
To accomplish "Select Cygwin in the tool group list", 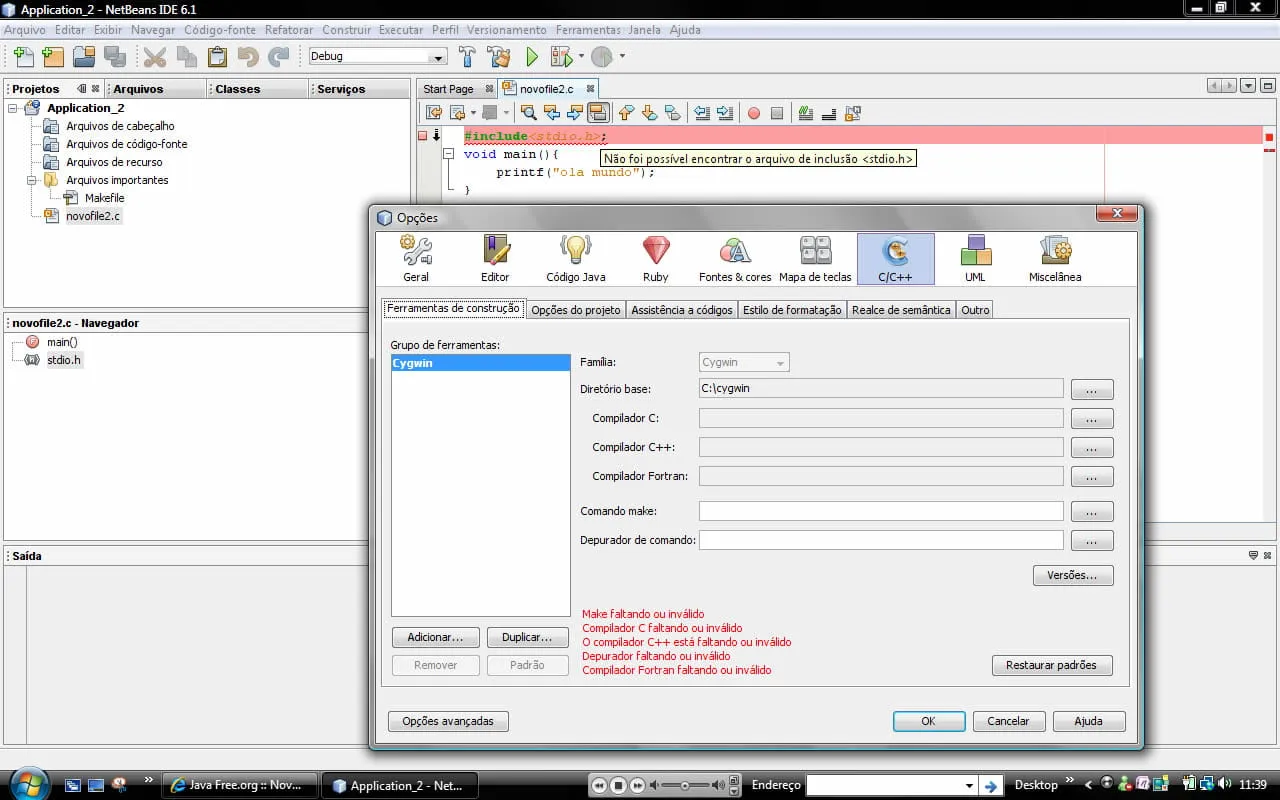I will point(481,363).
